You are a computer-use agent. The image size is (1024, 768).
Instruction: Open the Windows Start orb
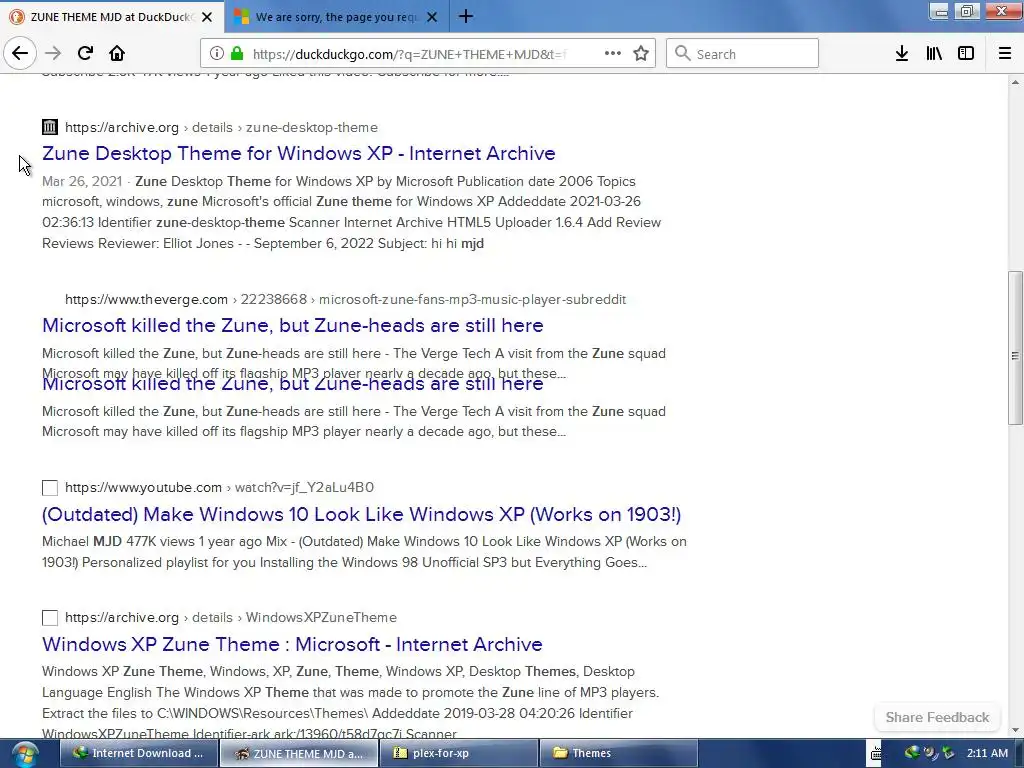click(x=24, y=754)
